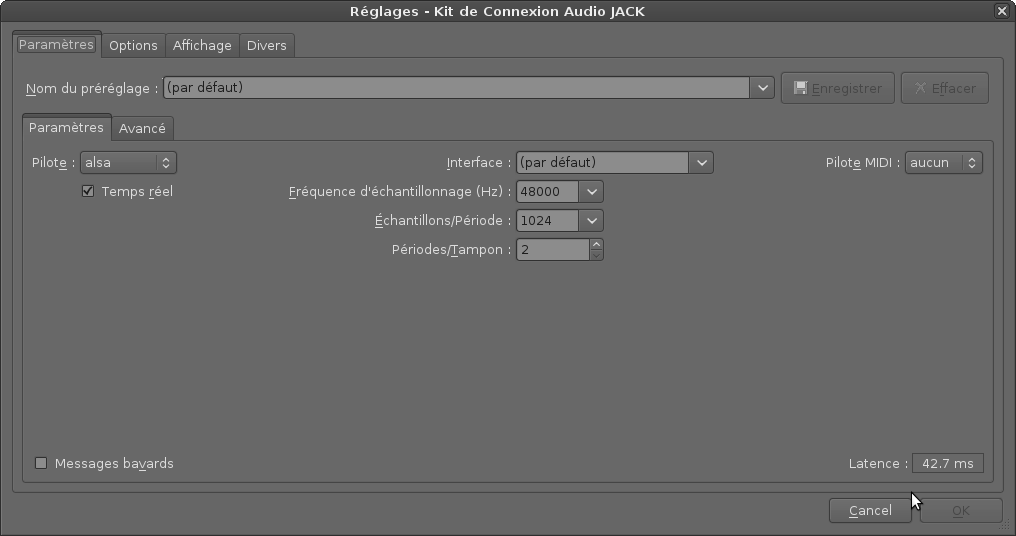Decrease Périodes/Tampon with the down arrow
Screen dimensions: 1016x536
[596, 255]
